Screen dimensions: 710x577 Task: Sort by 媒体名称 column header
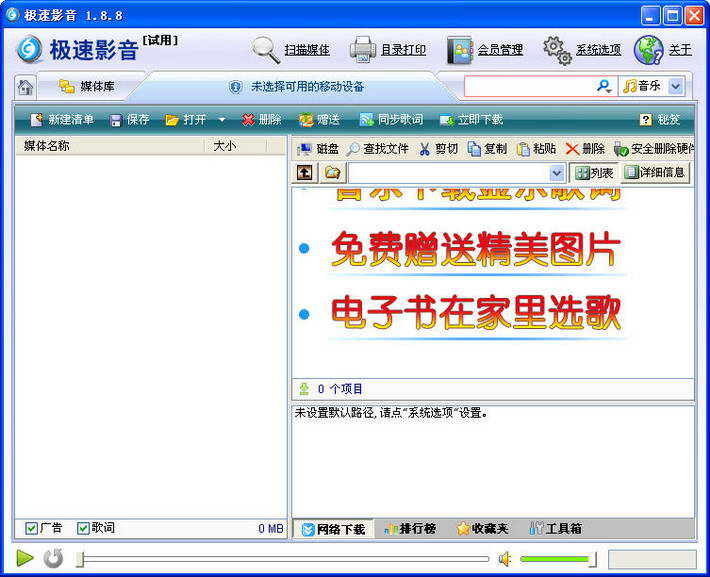click(110, 146)
